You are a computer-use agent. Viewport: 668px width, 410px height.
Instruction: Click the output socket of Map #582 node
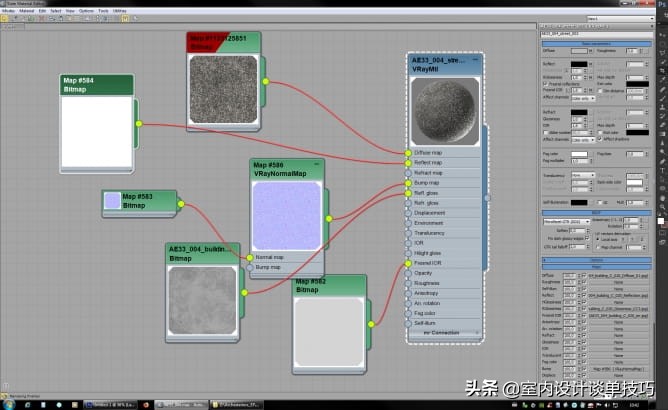370,324
